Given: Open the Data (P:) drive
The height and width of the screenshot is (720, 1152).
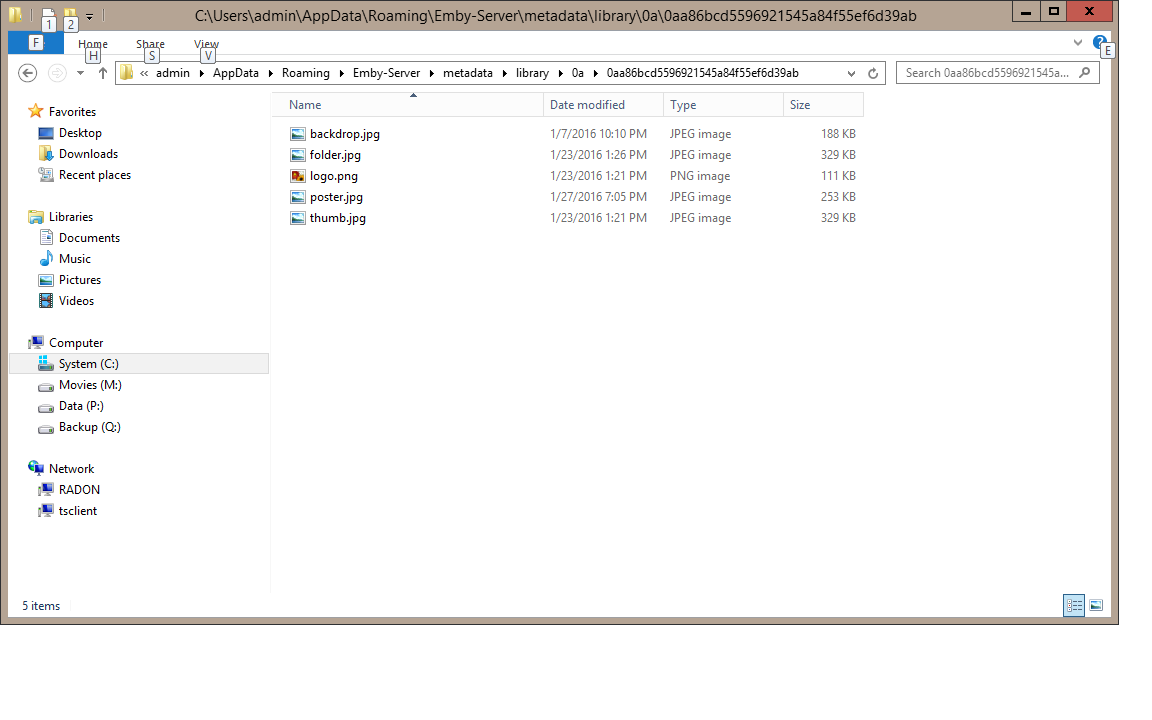Looking at the screenshot, I should pyautogui.click(x=81, y=406).
